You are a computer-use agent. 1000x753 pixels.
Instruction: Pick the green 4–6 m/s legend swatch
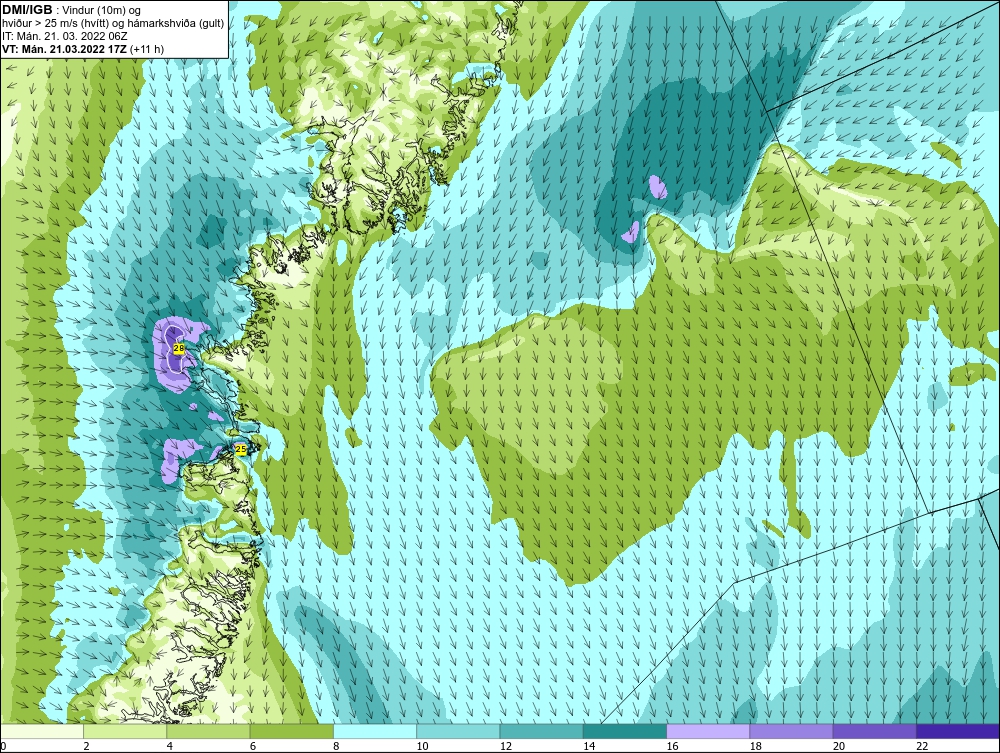(x=209, y=731)
